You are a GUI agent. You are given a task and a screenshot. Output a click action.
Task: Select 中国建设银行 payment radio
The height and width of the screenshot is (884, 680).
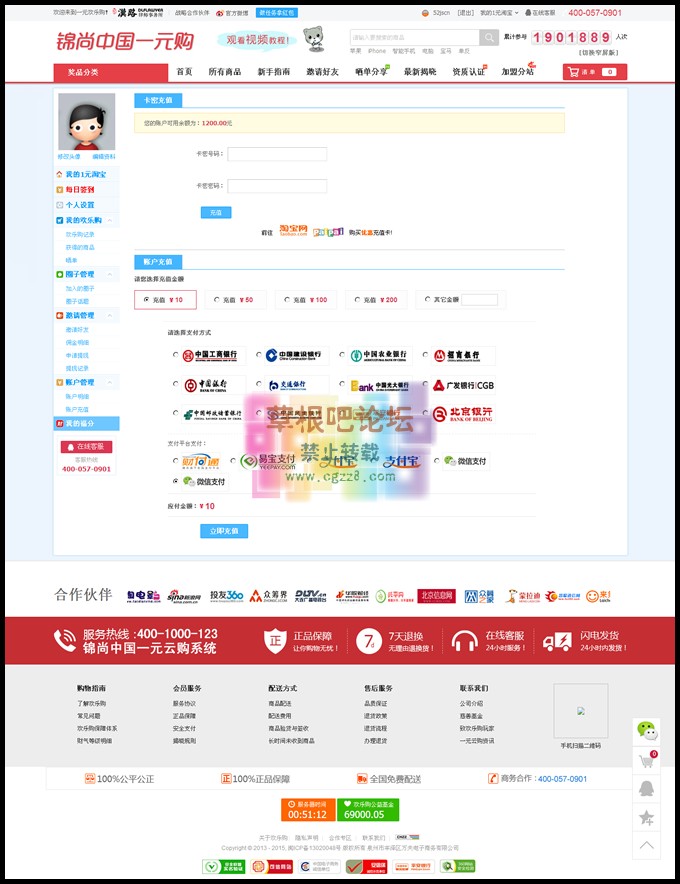coord(259,355)
